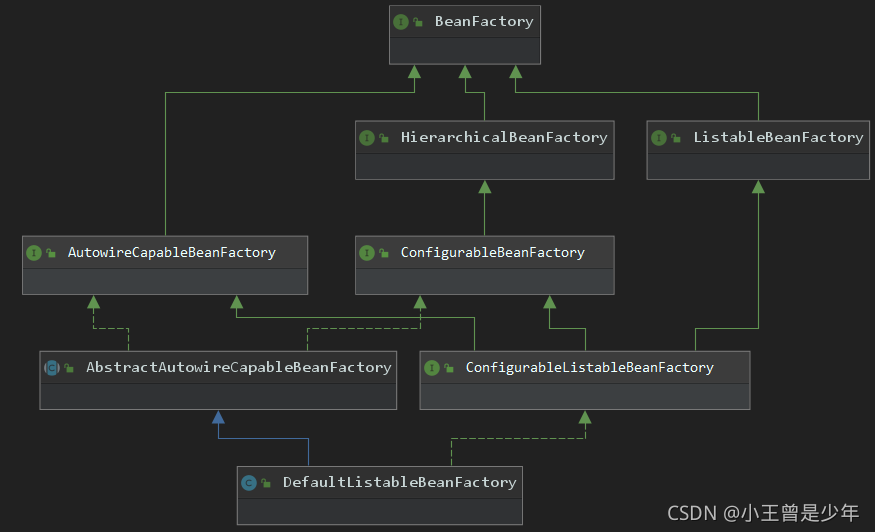
Task: Click the class icon of DefaultListableBeanFactory
Action: pyautogui.click(x=248, y=483)
